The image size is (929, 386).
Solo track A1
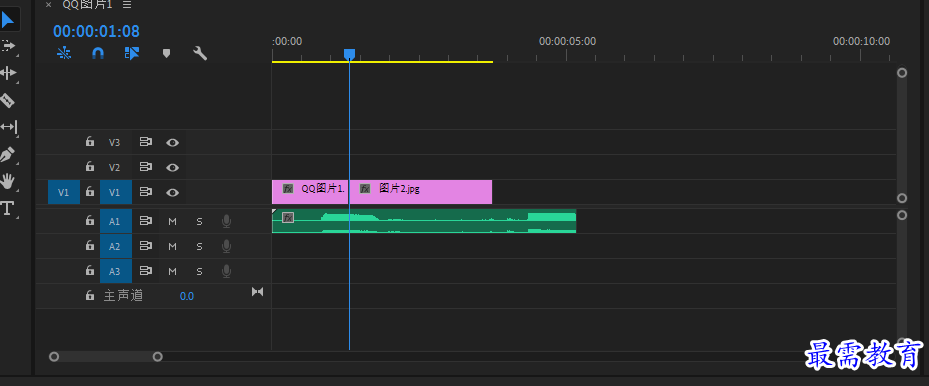tap(200, 221)
